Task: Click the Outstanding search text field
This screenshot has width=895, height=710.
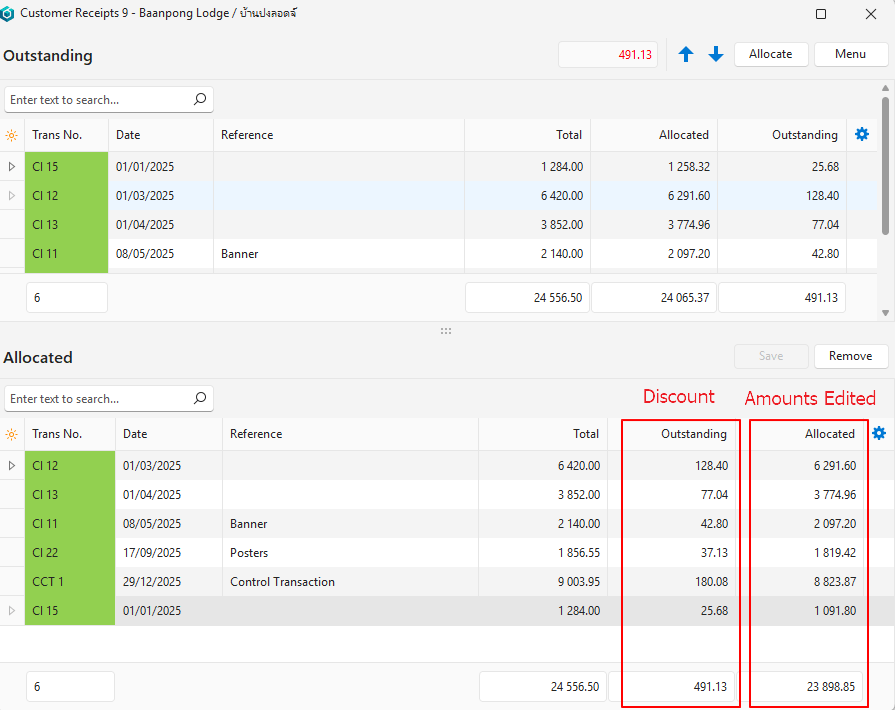Action: click(x=98, y=100)
